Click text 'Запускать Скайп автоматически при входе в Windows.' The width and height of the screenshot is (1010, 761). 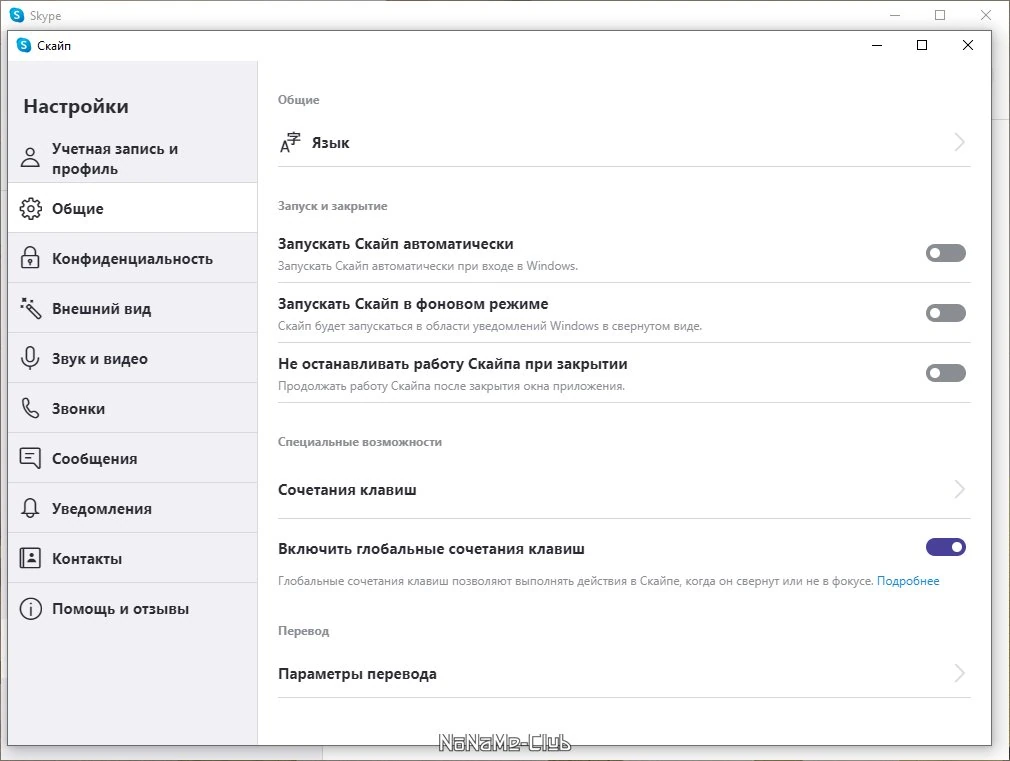point(428,265)
